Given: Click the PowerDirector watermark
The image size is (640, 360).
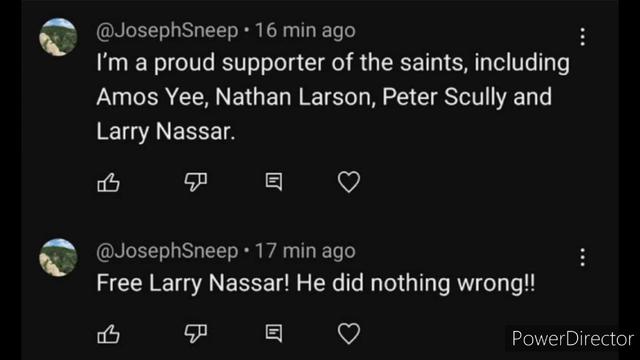Looking at the screenshot, I should coord(572,339).
